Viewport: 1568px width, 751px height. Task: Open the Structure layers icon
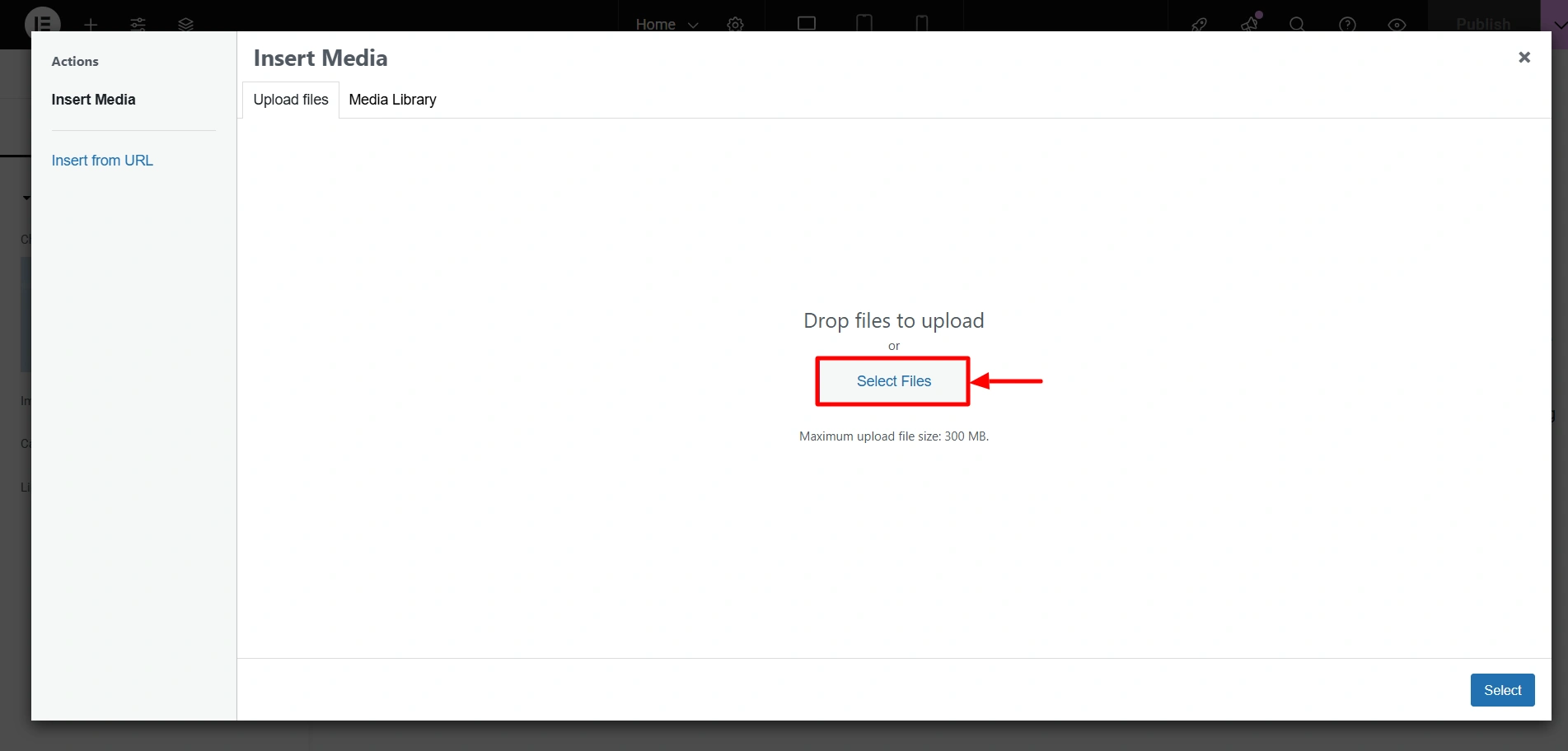tap(186, 25)
